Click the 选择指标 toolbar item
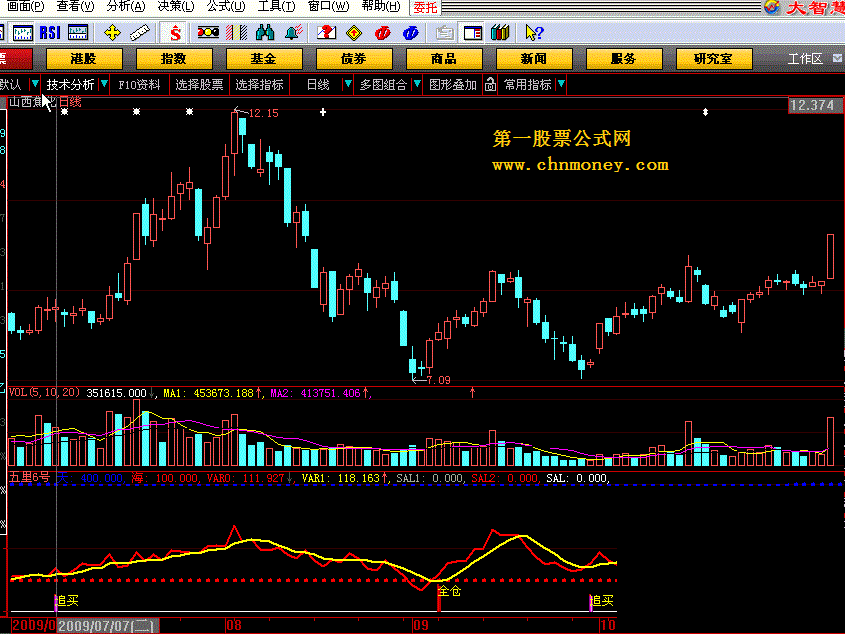This screenshot has width=845, height=634. click(x=259, y=85)
